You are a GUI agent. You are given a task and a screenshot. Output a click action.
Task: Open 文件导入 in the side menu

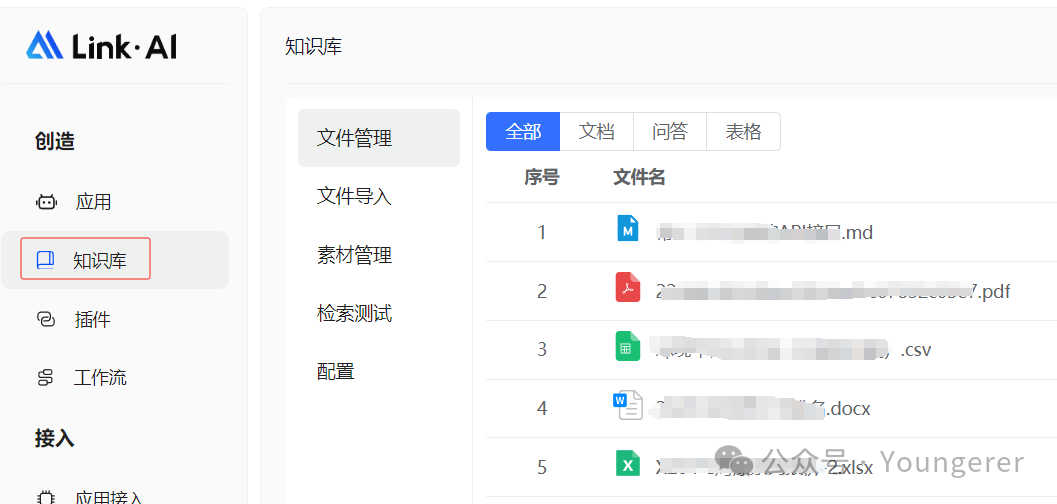coord(354,196)
